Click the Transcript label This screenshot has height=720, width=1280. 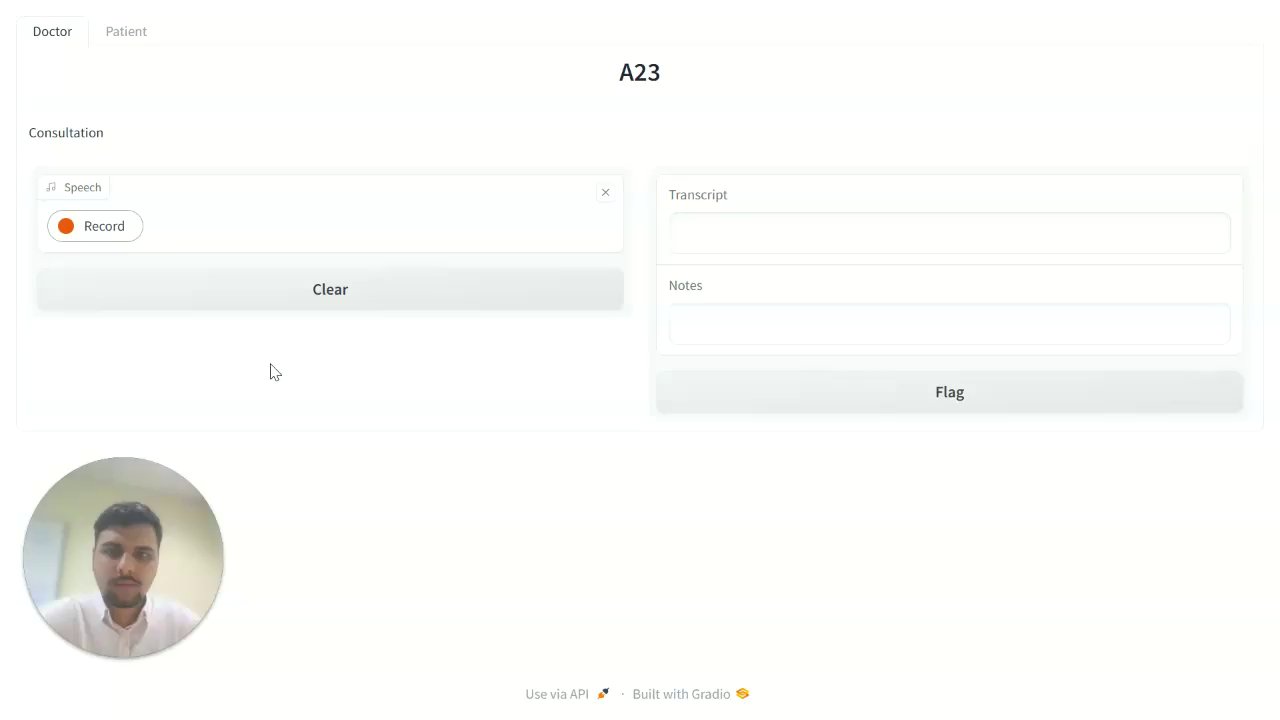click(x=698, y=195)
